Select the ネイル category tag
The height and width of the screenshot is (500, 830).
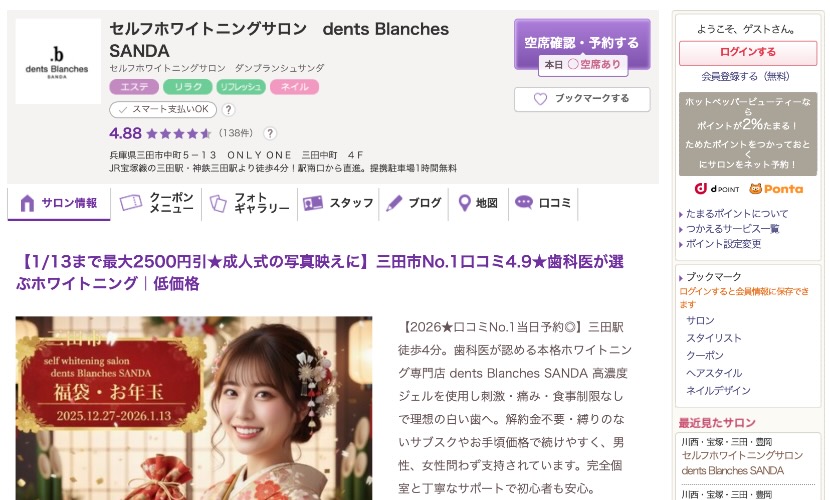click(294, 87)
